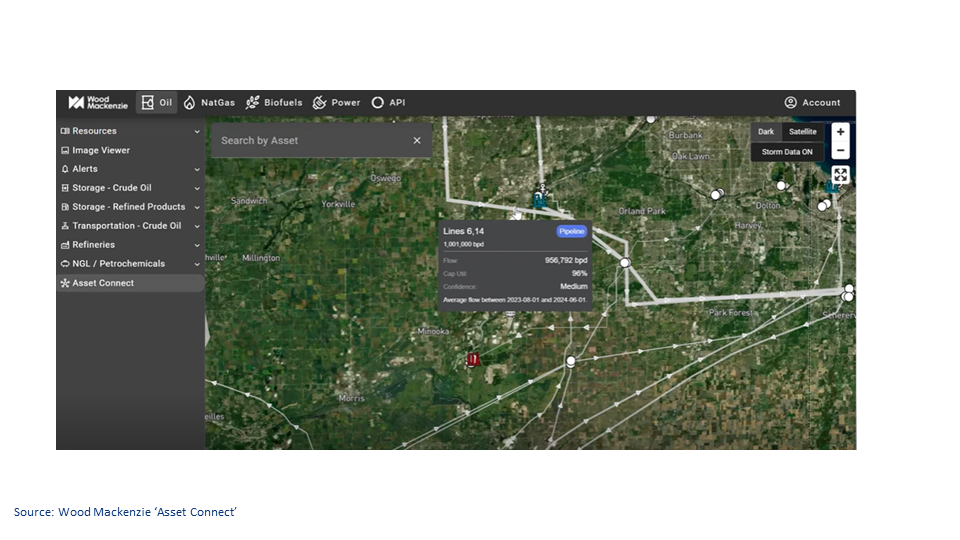Expand the Refineries menu chevron
This screenshot has width=960, height=540.
(x=197, y=245)
